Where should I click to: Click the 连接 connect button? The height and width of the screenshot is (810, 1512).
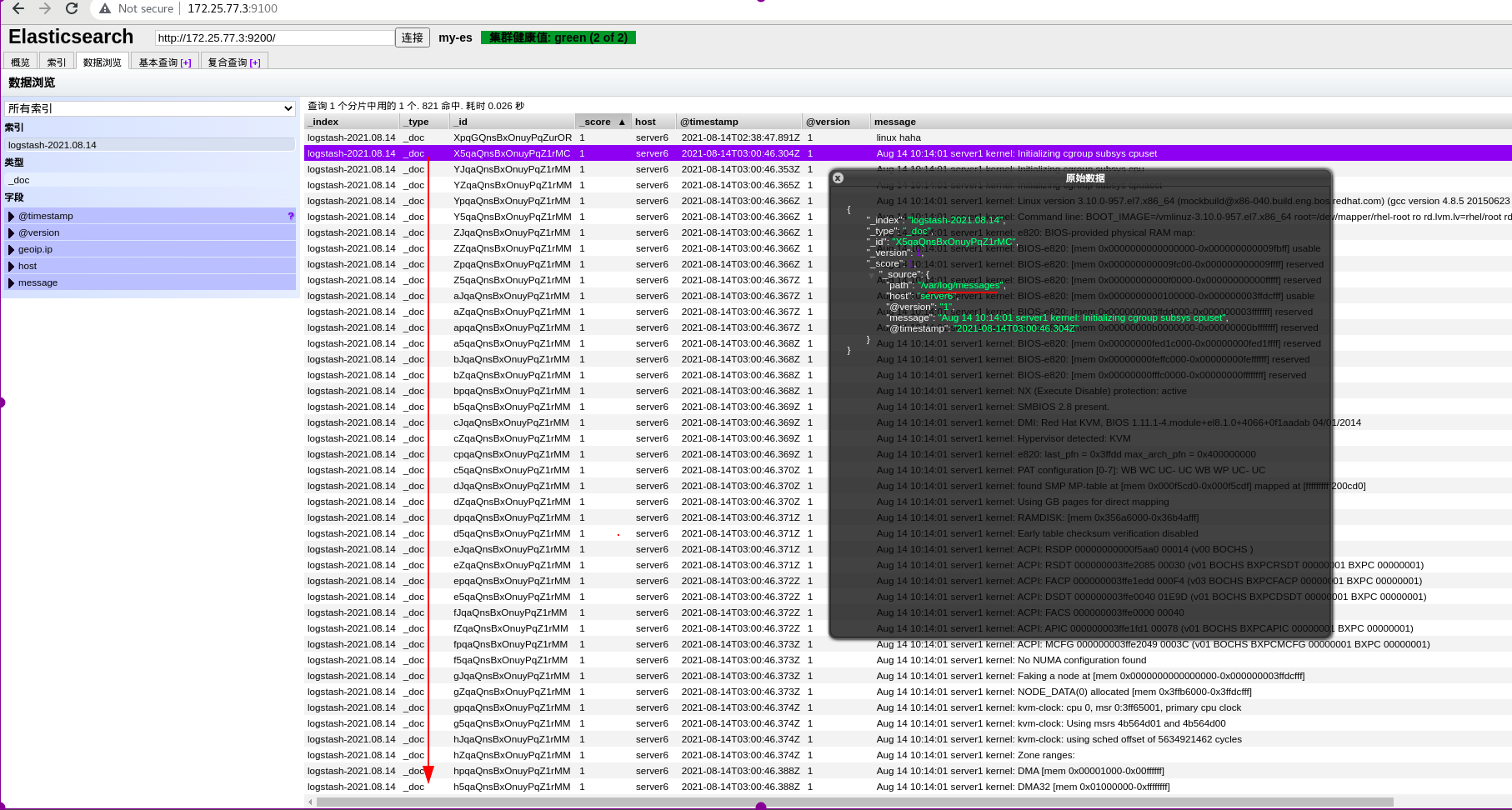(413, 37)
